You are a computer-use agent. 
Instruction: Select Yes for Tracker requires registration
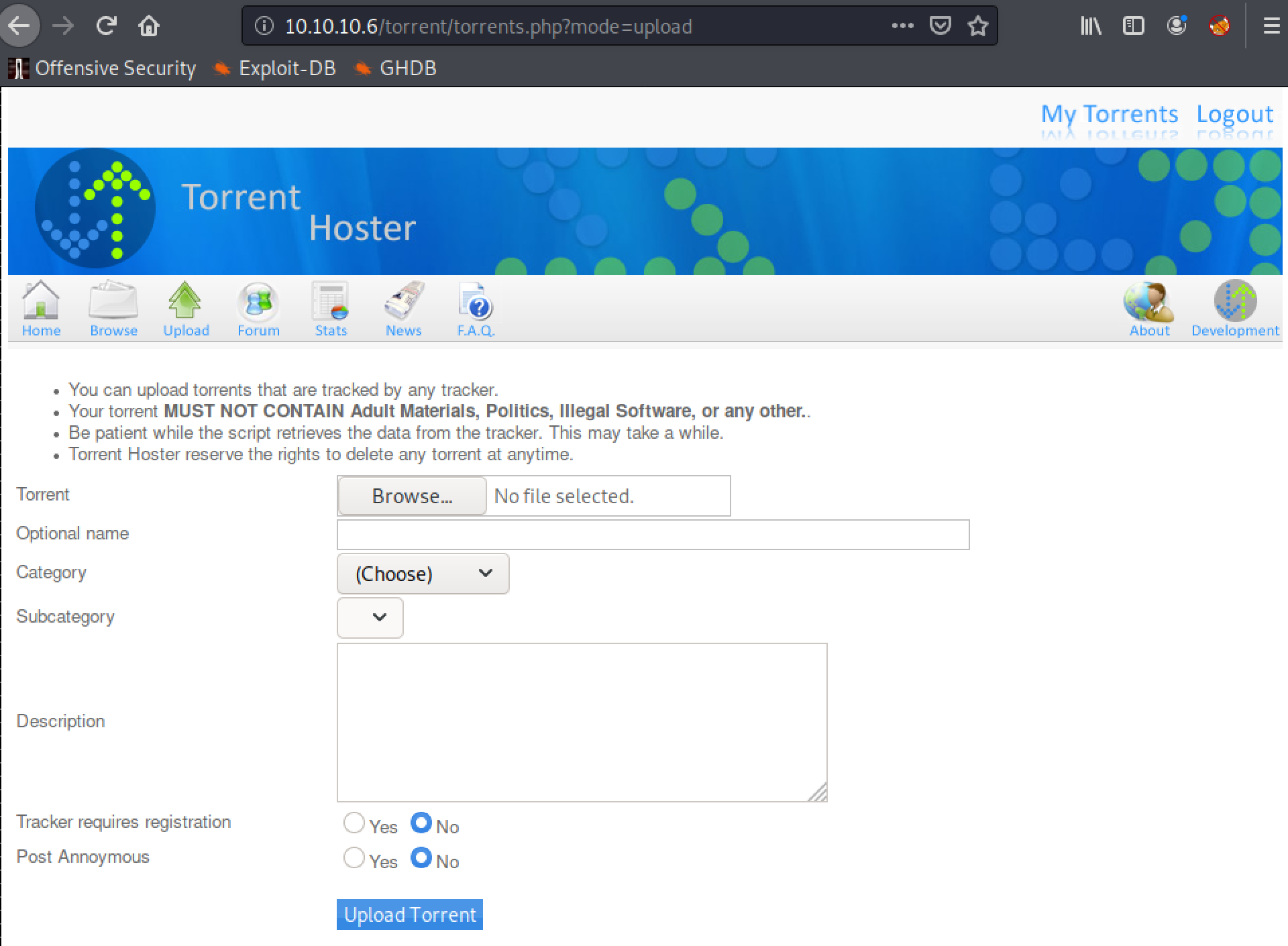(x=354, y=823)
